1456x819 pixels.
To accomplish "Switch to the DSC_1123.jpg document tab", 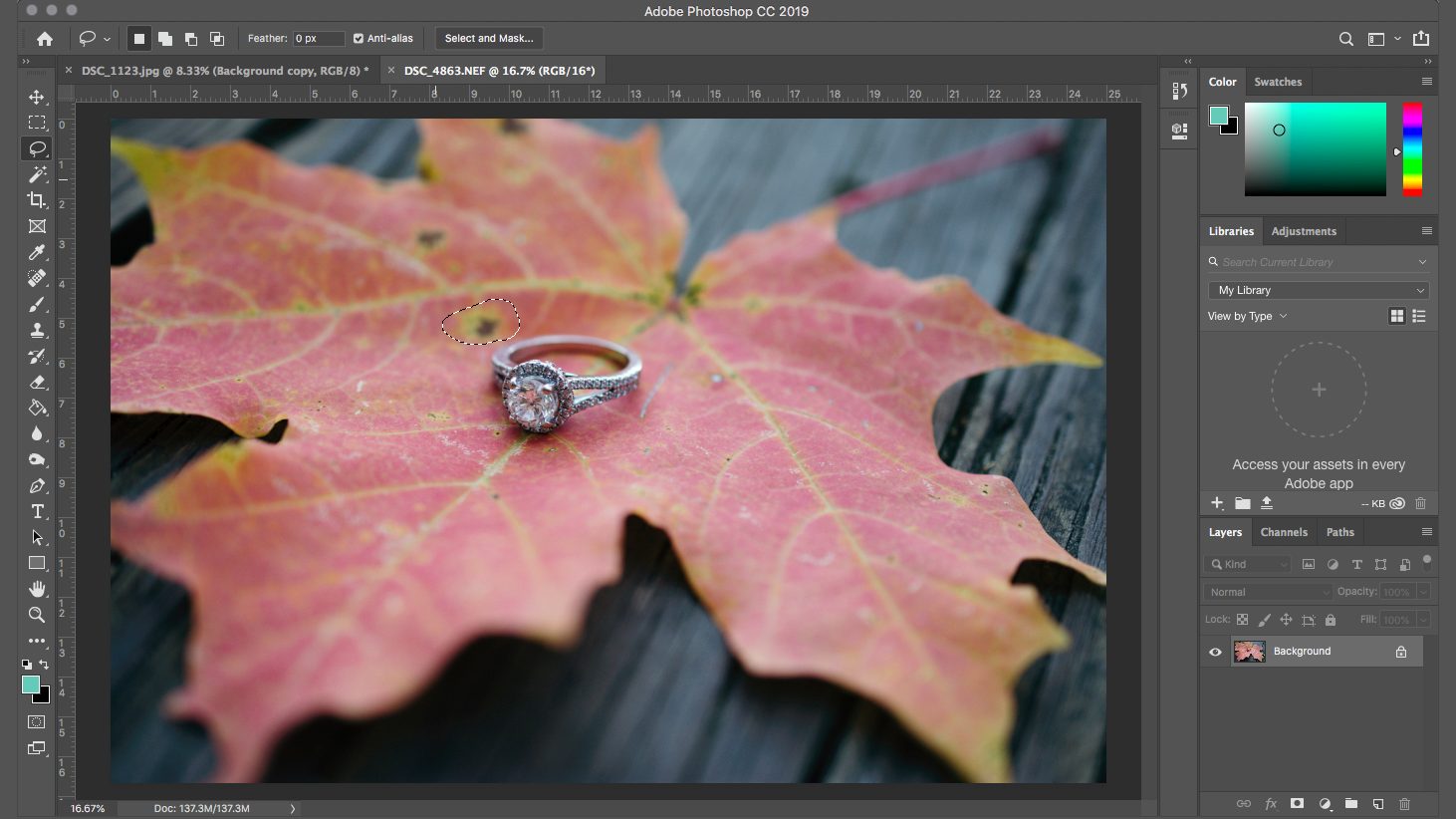I will click(x=224, y=71).
